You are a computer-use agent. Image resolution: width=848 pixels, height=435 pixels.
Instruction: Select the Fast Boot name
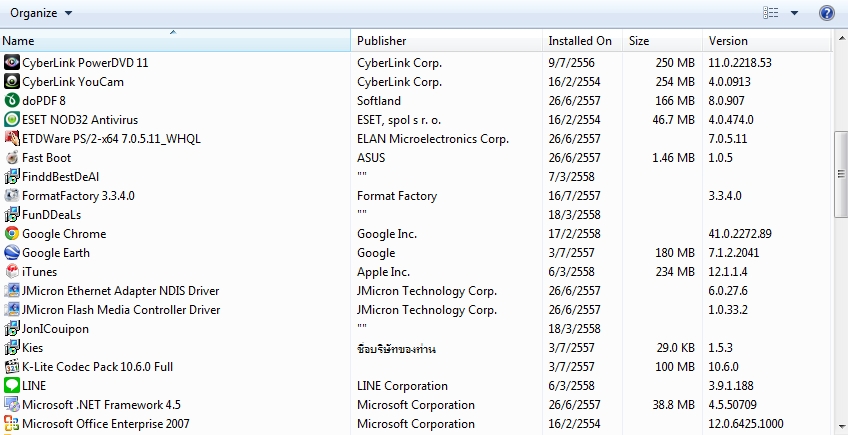pos(47,157)
